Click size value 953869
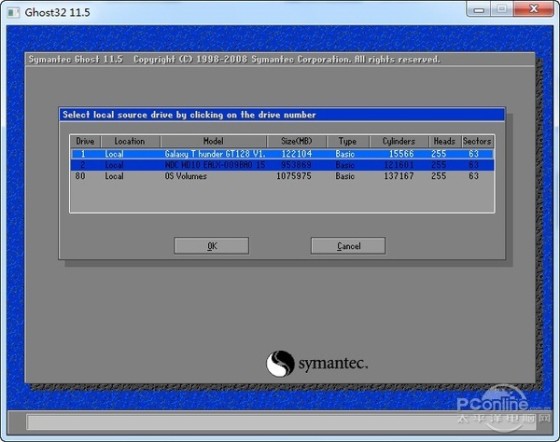 (296, 165)
